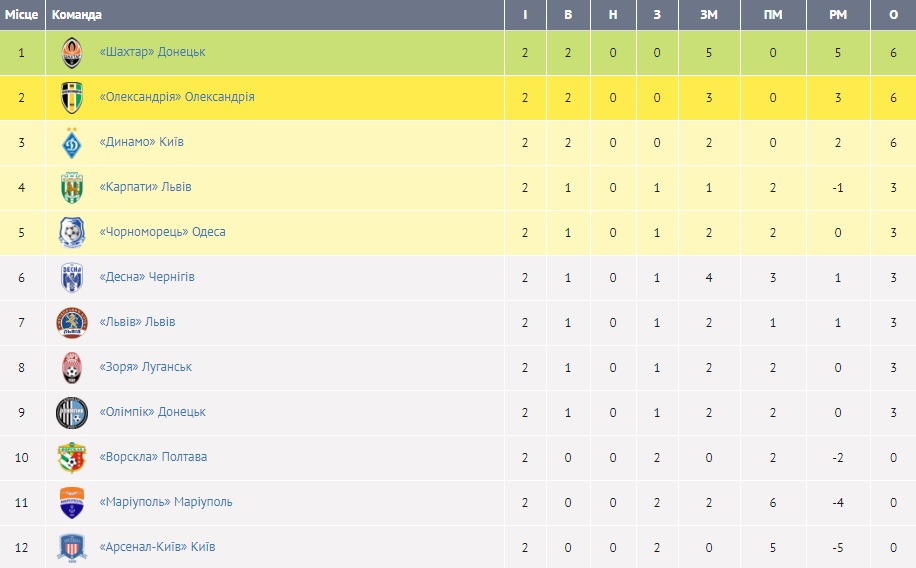Image resolution: width=916 pixels, height=568 pixels.
Task: Click the Arsenal-Kyiv club emblem
Action: tap(72, 547)
